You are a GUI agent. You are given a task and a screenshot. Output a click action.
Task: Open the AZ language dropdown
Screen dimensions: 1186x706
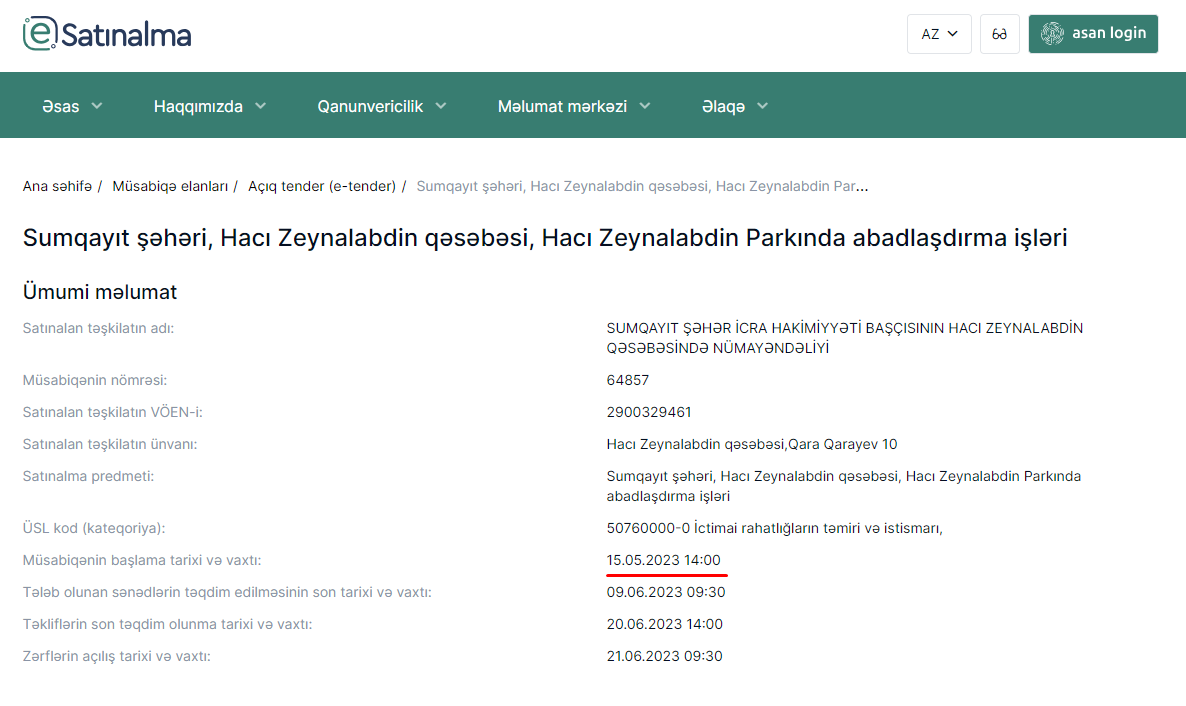click(x=939, y=34)
